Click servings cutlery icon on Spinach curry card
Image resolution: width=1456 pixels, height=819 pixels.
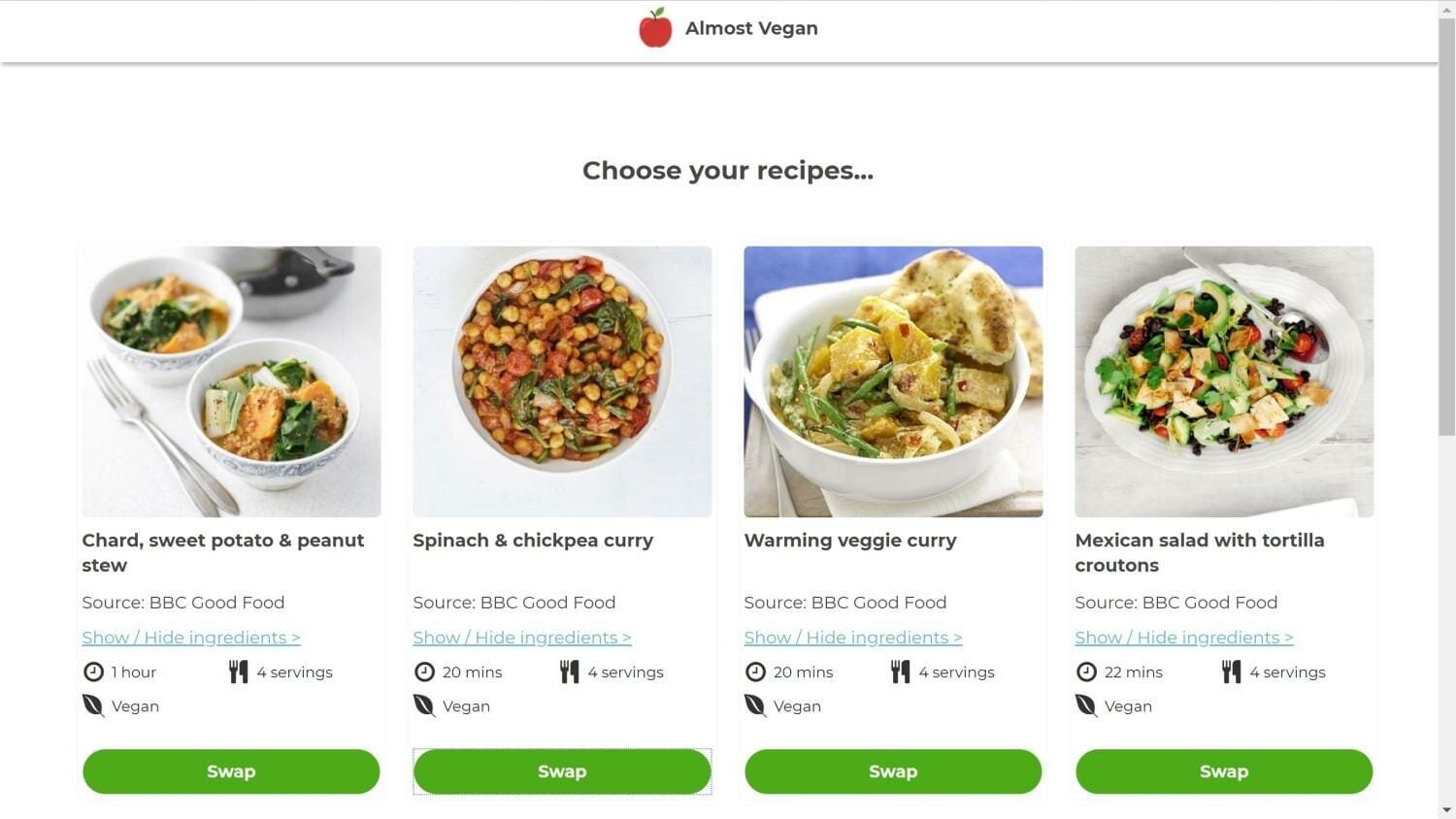click(570, 672)
